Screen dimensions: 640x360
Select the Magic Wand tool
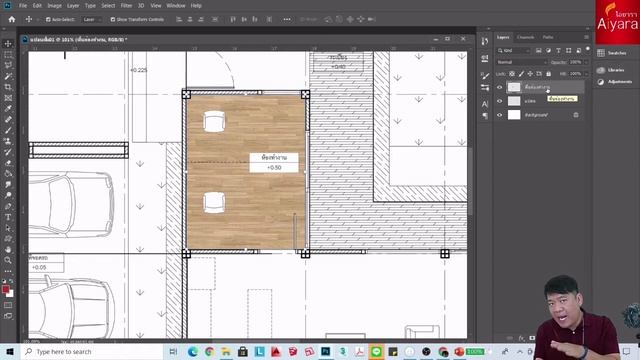tap(8, 76)
